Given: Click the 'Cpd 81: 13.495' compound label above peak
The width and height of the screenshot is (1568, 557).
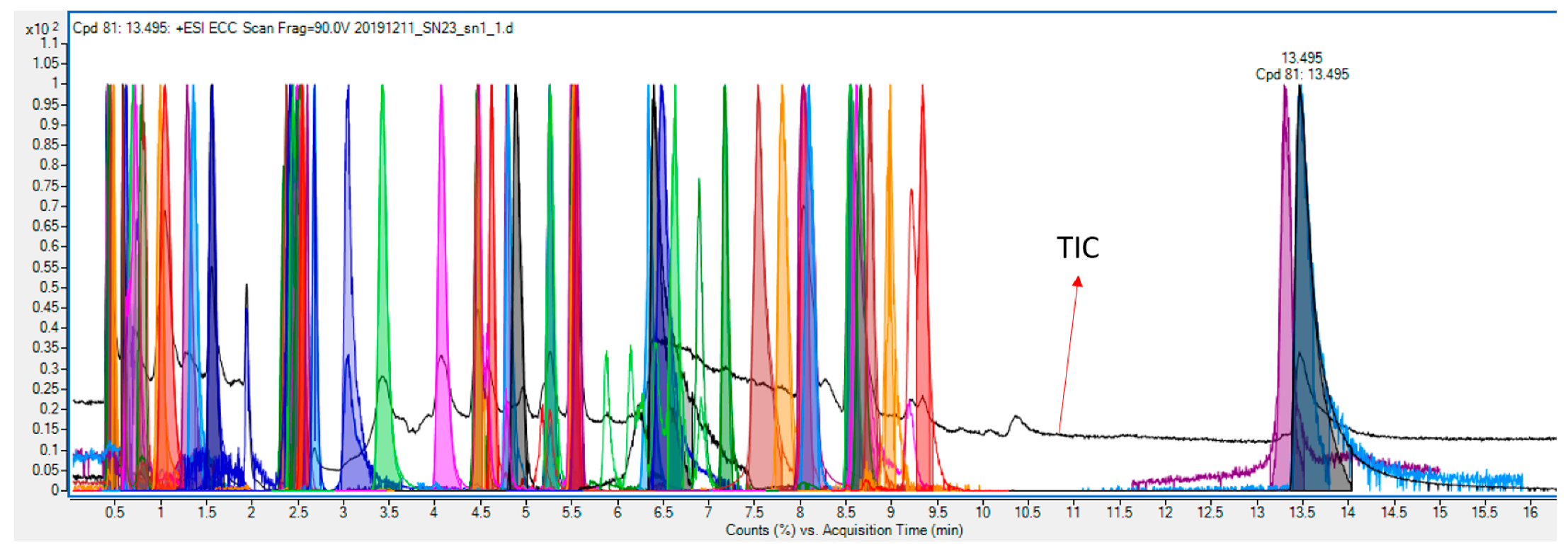Looking at the screenshot, I should pyautogui.click(x=1302, y=74).
